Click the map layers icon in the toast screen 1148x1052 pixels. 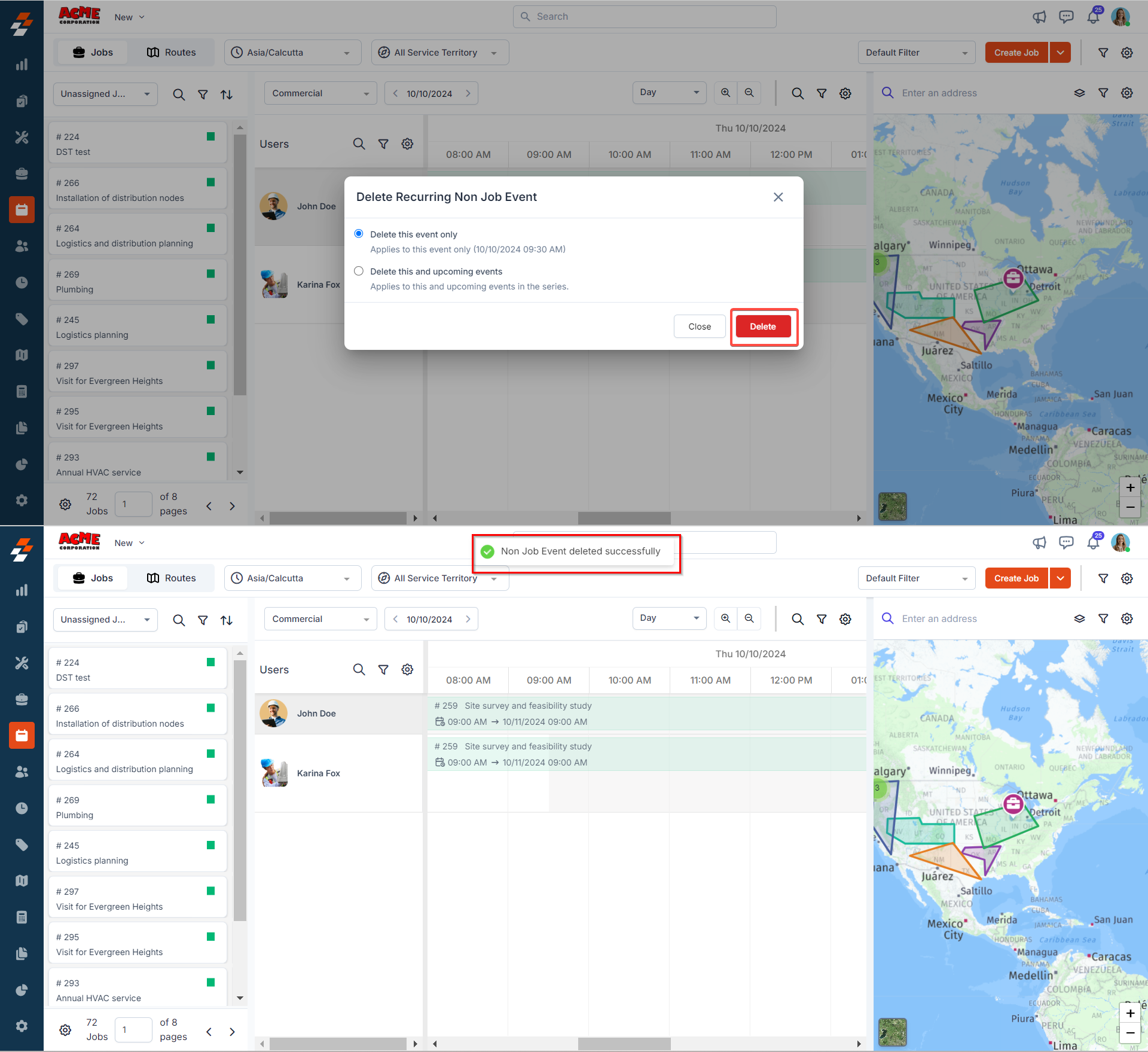1079,618
